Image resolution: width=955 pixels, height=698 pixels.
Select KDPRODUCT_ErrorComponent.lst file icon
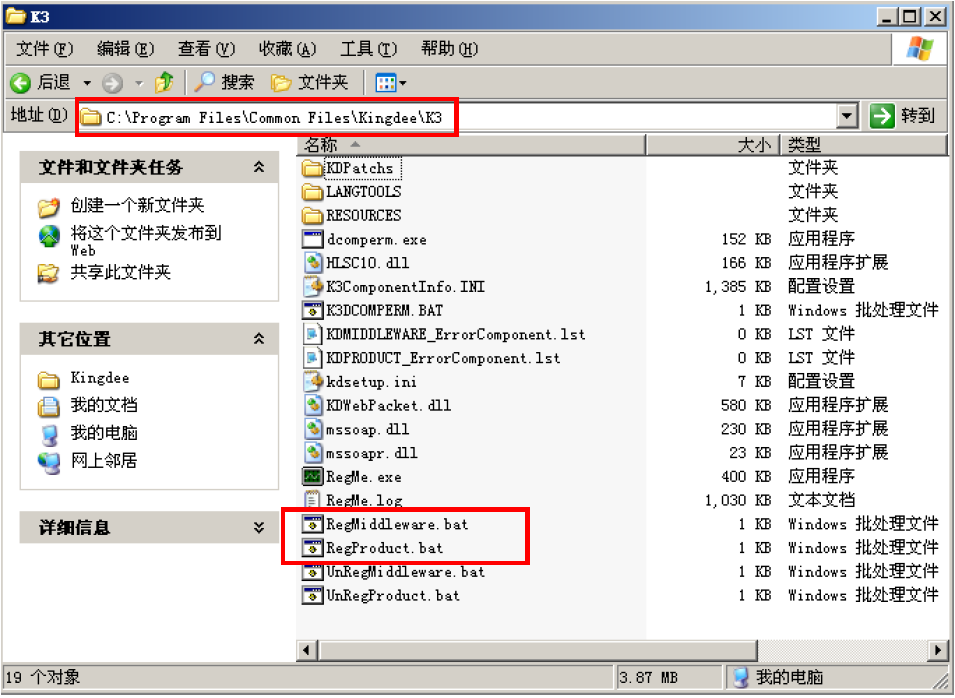pos(312,358)
